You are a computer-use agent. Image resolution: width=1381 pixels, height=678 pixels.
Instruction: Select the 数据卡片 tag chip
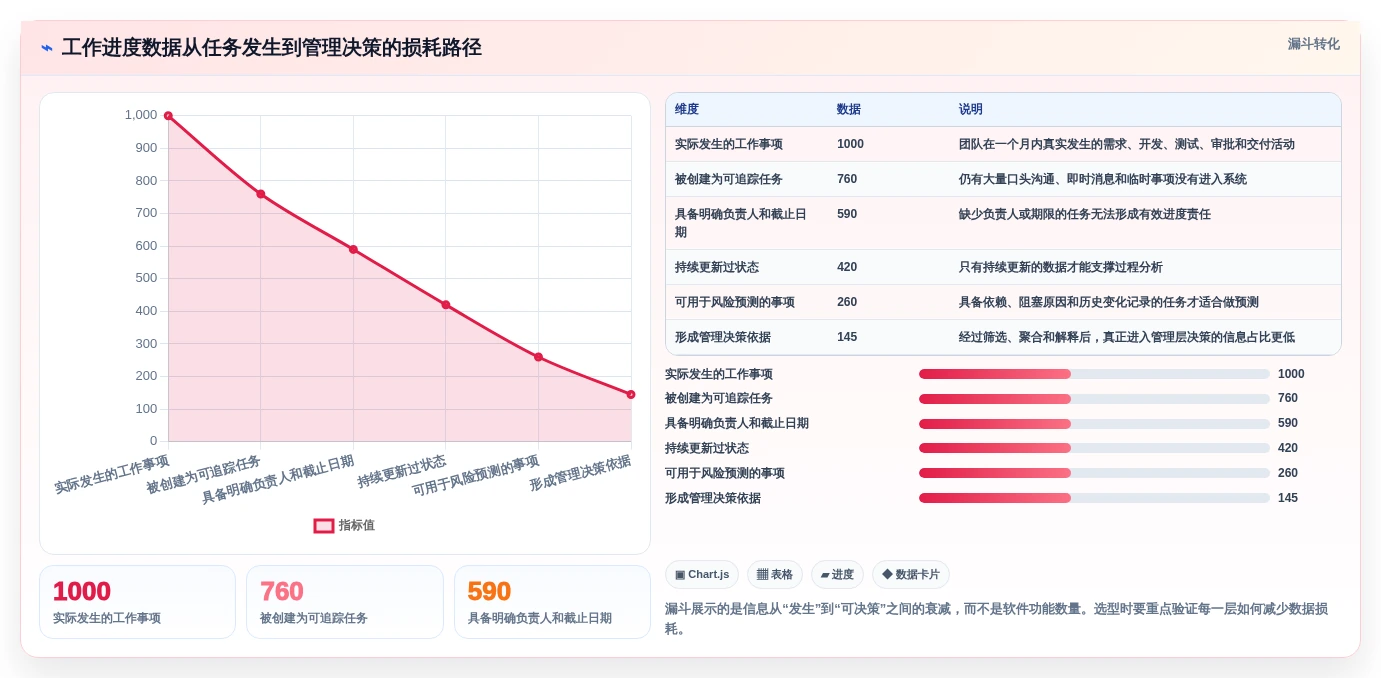coord(910,574)
